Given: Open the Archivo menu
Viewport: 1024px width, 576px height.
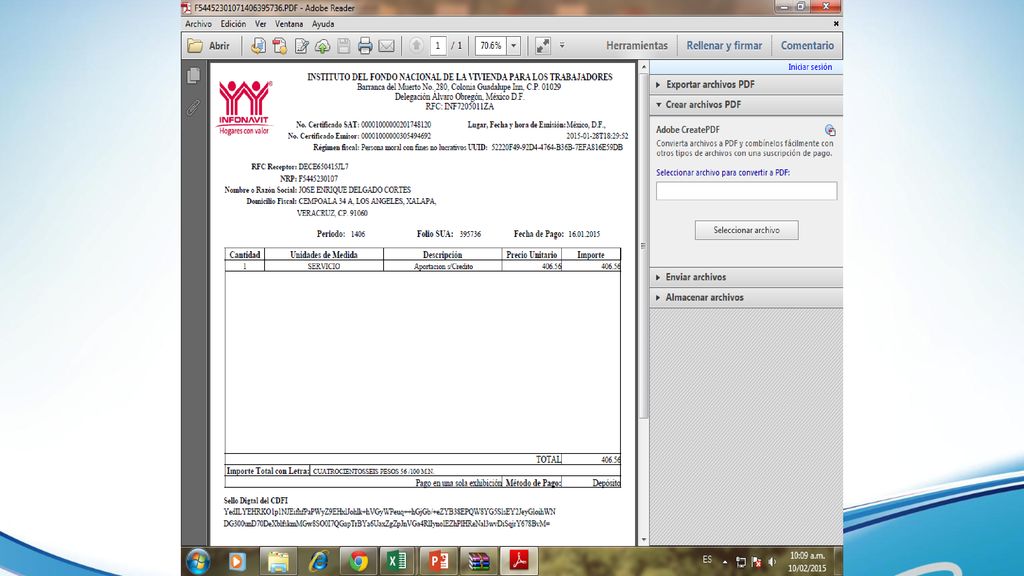Looking at the screenshot, I should pos(198,24).
